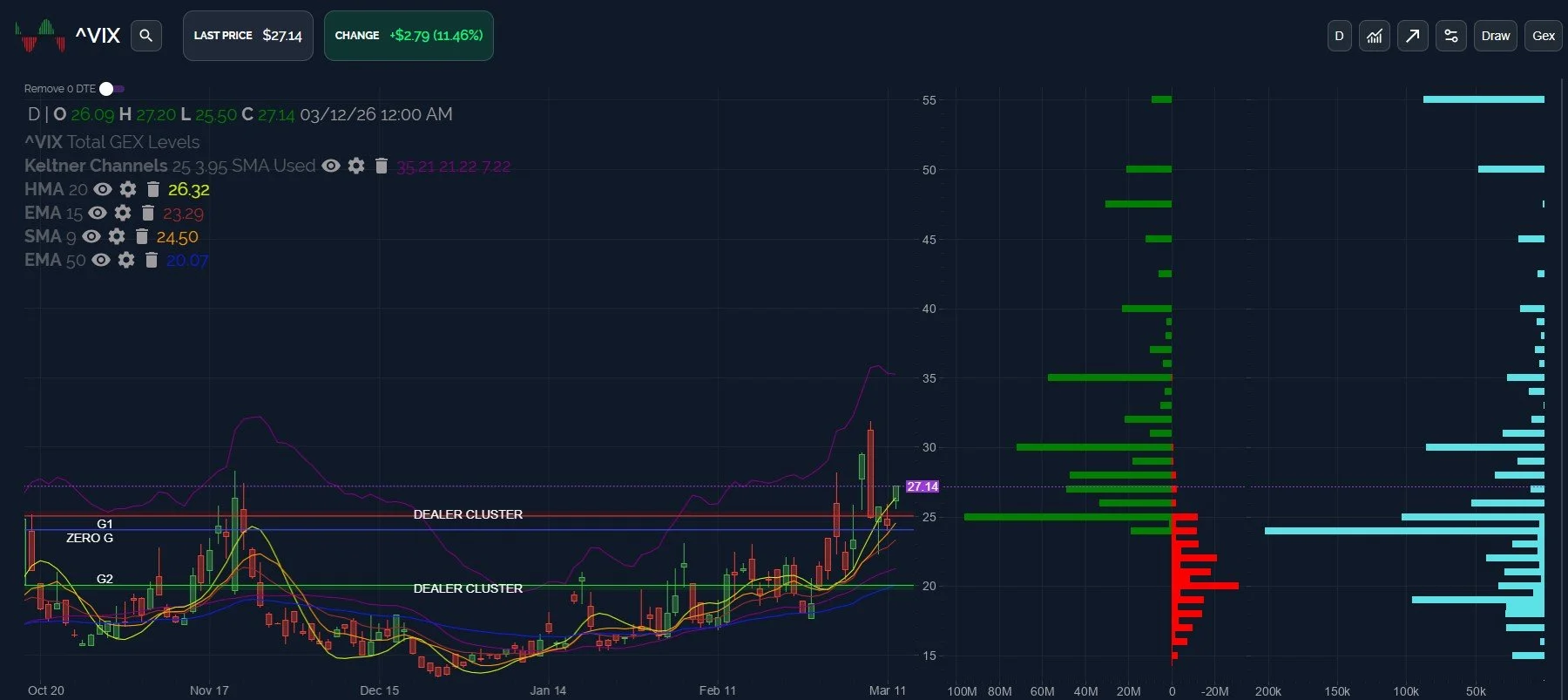Click the Keltner values 35.21 21.22 7.22
The image size is (1568, 700).
[454, 167]
